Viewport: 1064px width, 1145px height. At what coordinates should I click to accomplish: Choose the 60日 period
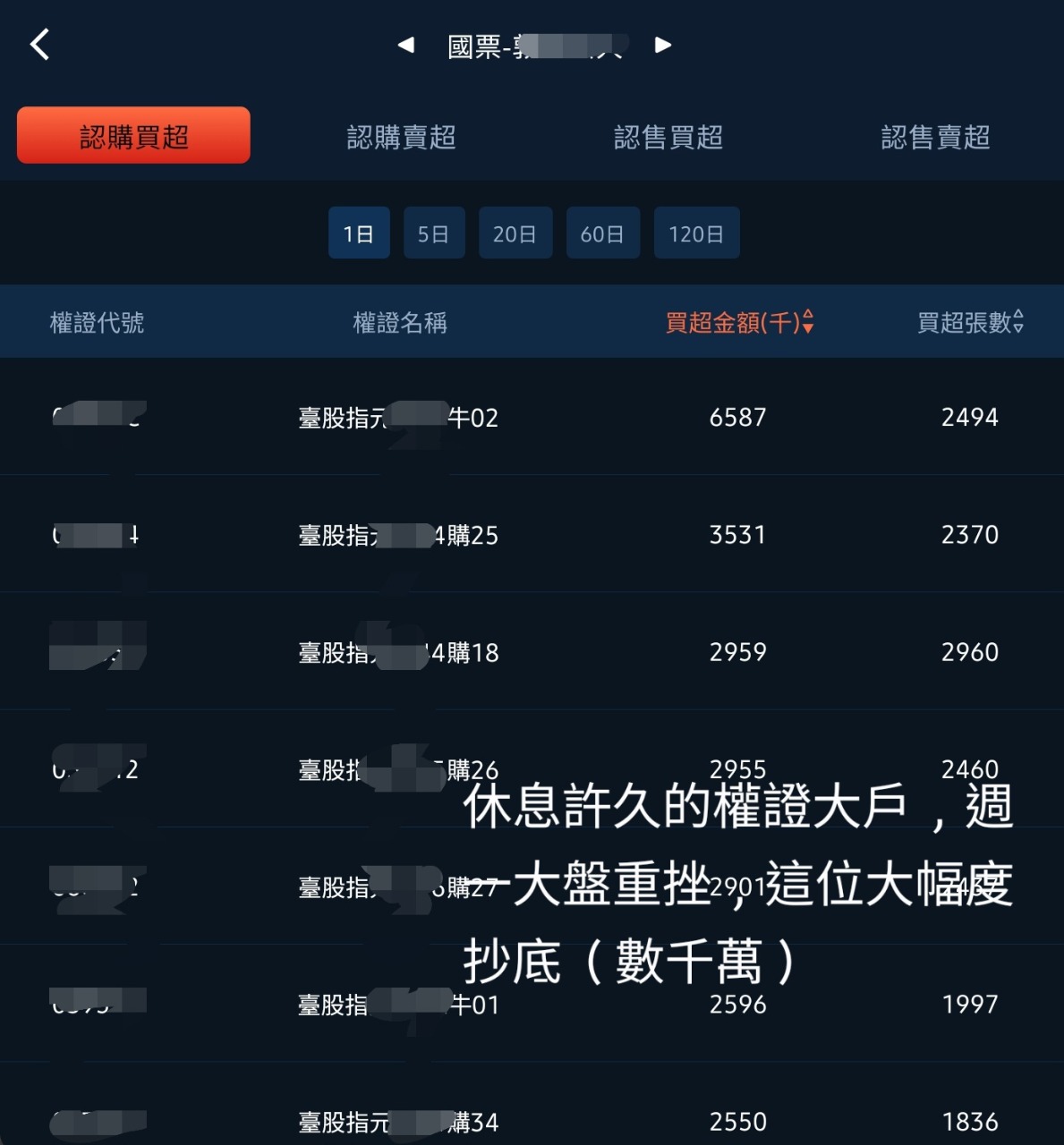tap(603, 233)
